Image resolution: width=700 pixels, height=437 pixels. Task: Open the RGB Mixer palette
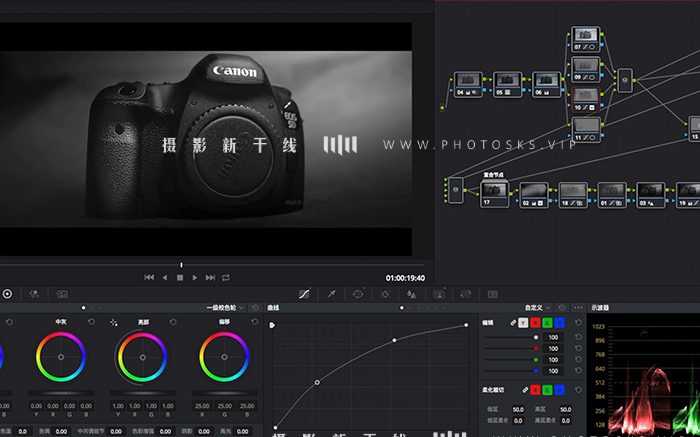[x=34, y=294]
